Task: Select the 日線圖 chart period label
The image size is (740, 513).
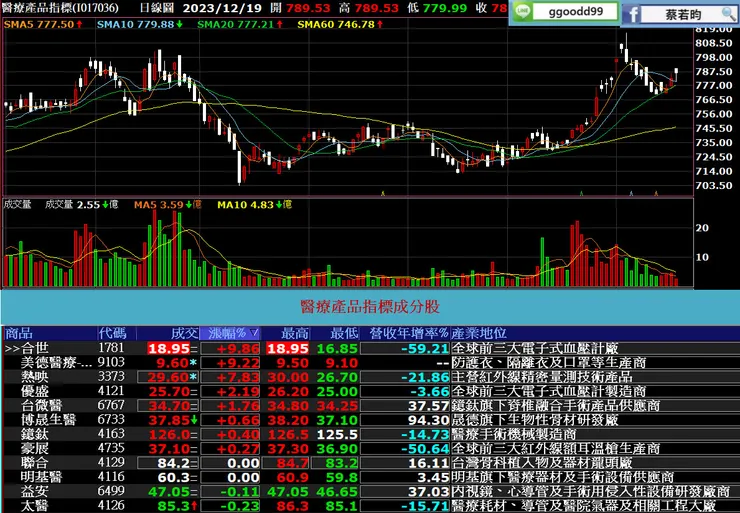Action: click(x=157, y=8)
